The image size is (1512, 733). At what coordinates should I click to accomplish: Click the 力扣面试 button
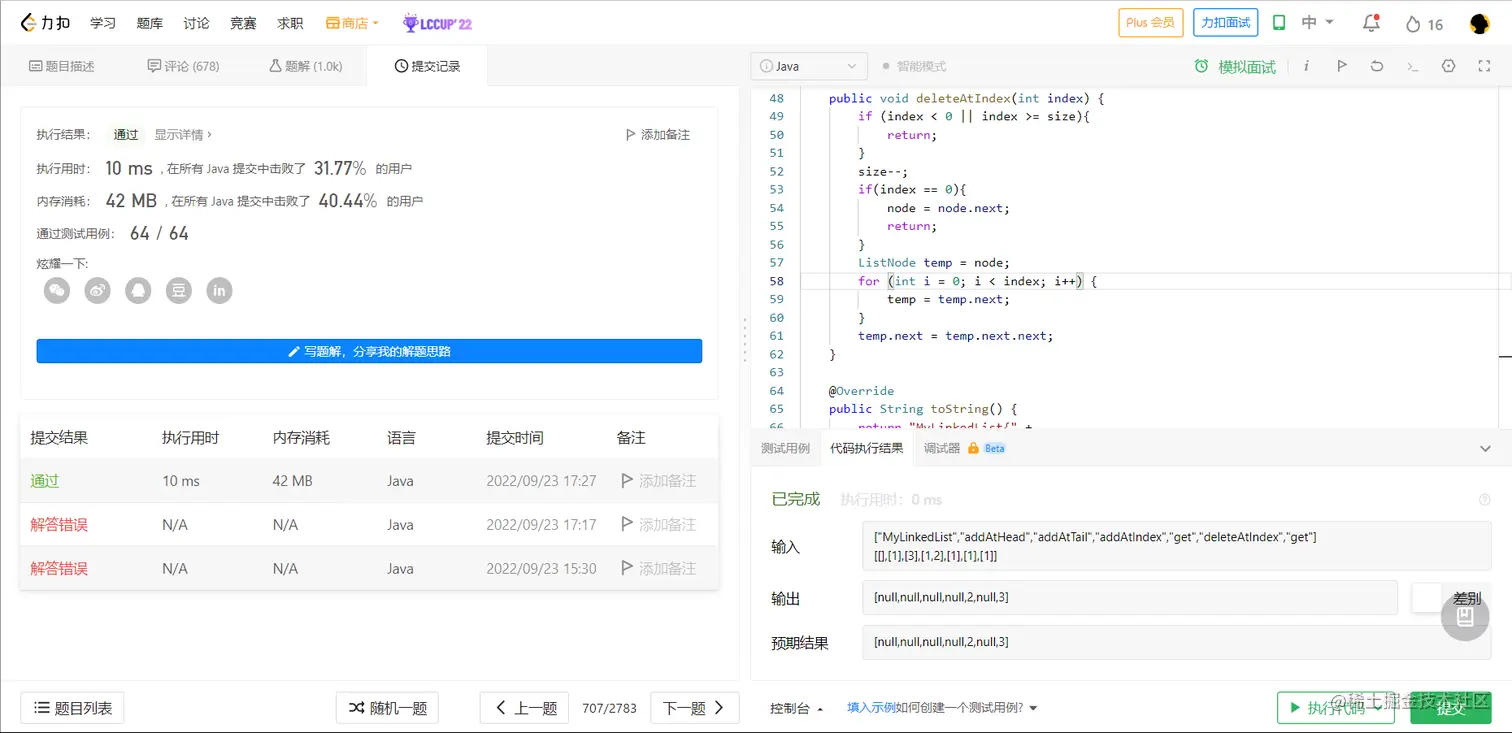tap(1225, 22)
